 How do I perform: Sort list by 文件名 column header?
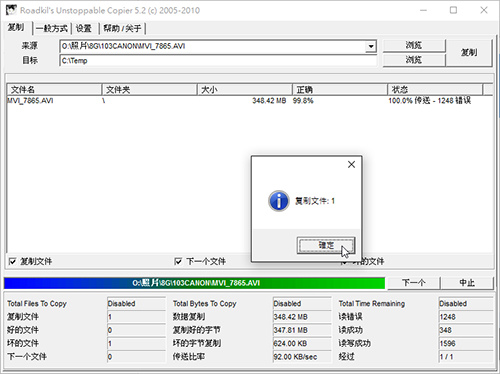click(54, 89)
